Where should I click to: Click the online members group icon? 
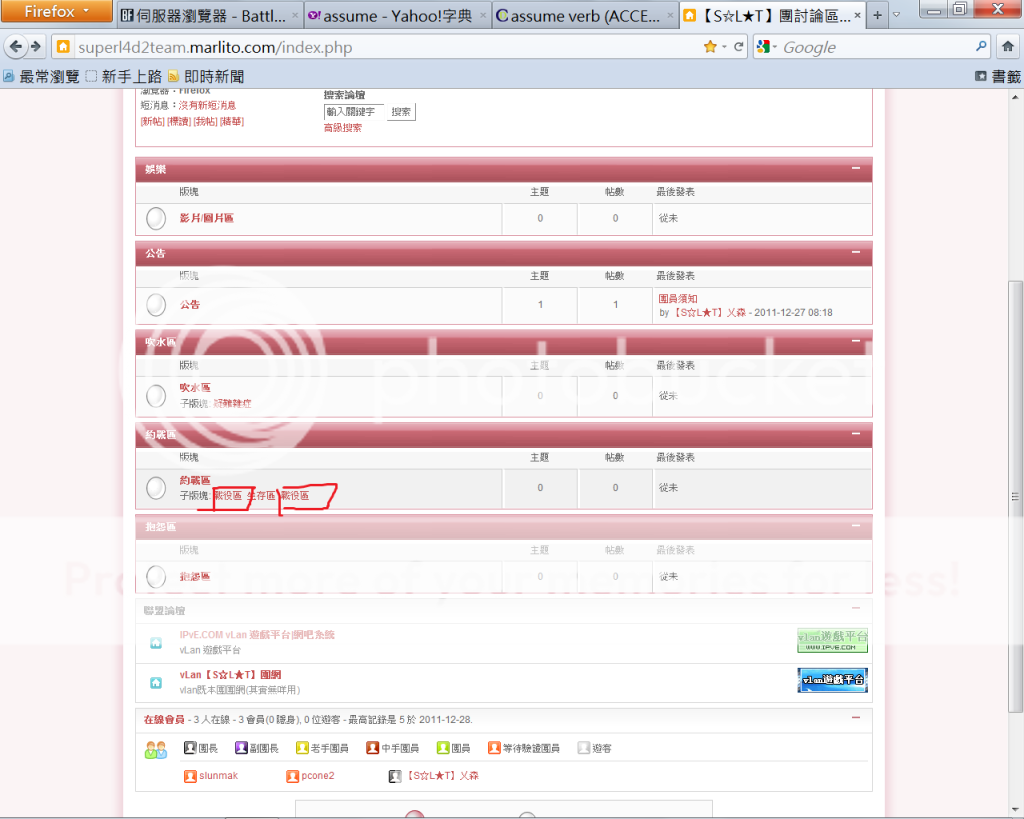156,749
